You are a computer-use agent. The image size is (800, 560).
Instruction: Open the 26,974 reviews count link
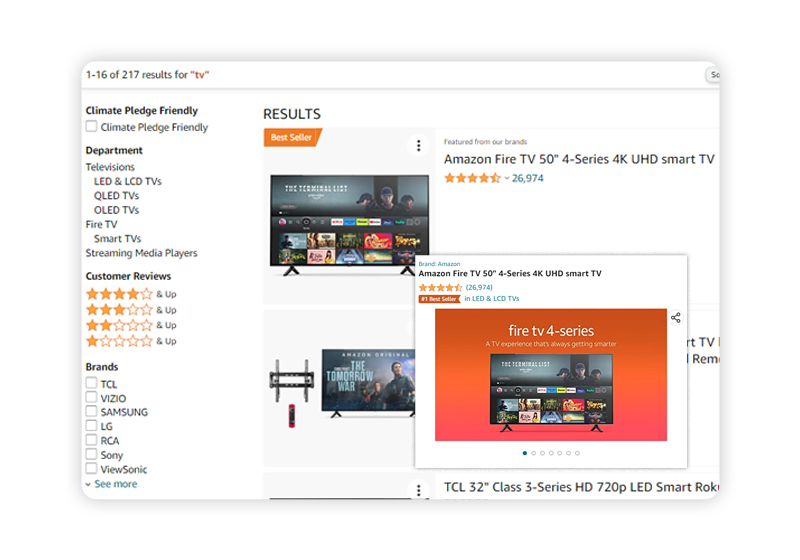coord(528,178)
